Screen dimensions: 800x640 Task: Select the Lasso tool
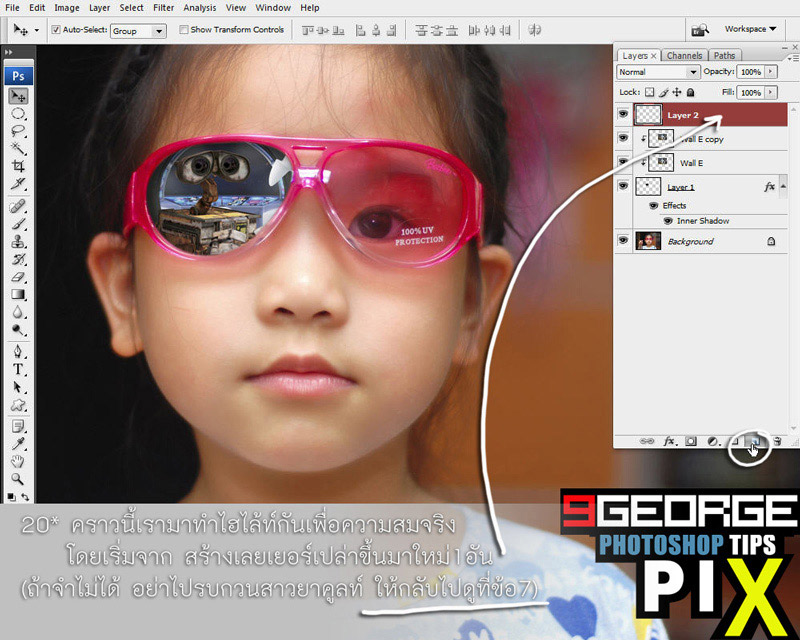pyautogui.click(x=18, y=131)
